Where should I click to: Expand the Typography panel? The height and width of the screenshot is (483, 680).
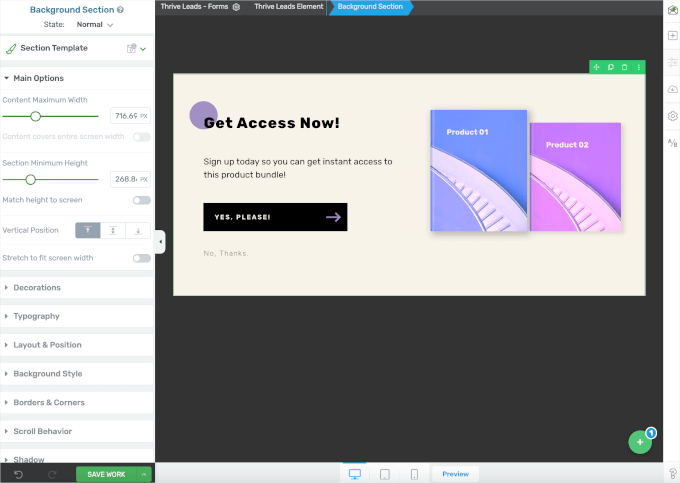[x=77, y=317]
